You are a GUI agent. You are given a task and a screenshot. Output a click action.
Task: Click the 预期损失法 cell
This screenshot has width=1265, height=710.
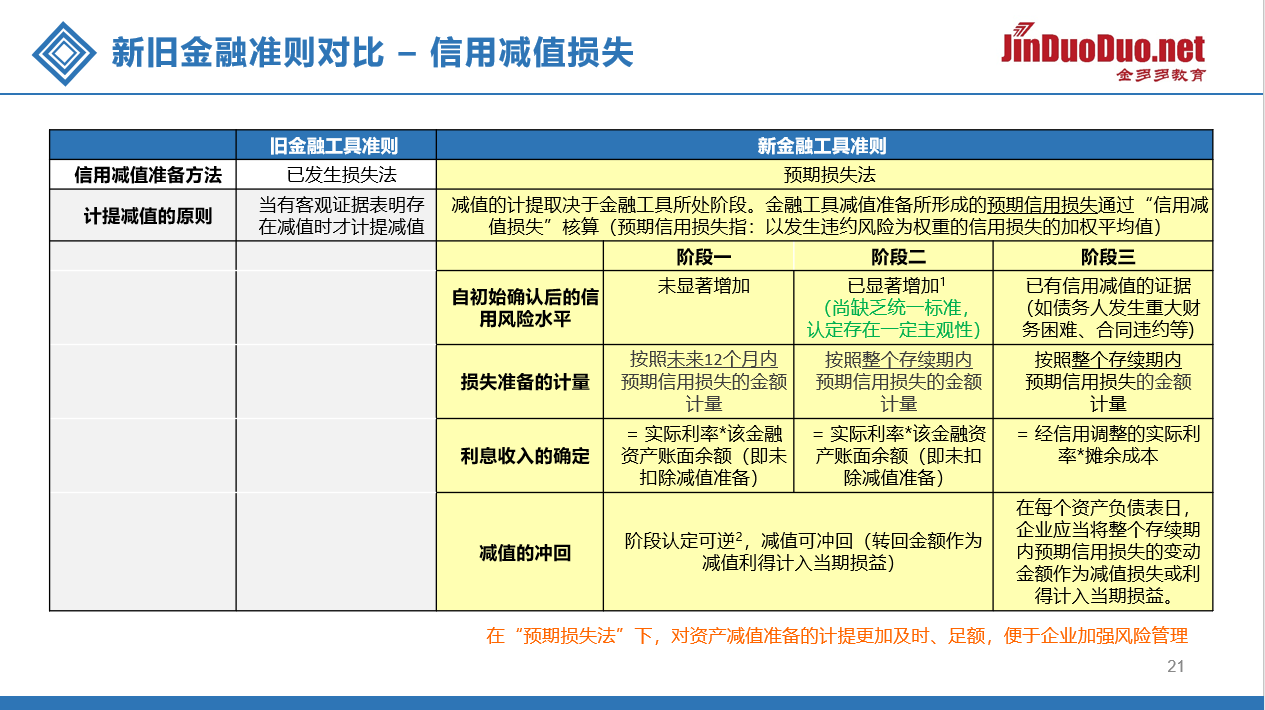(823, 175)
